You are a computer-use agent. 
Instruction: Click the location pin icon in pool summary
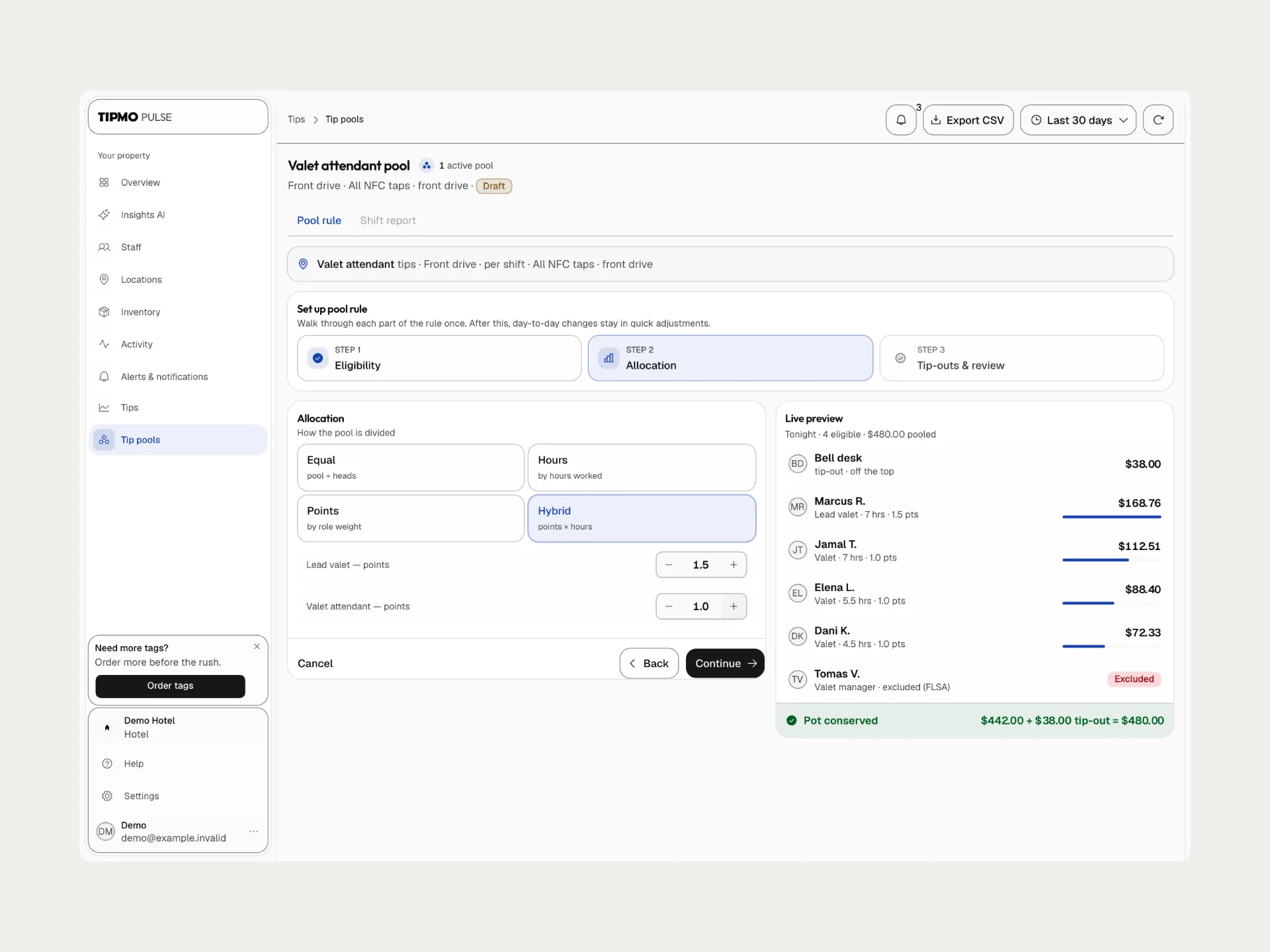point(303,264)
